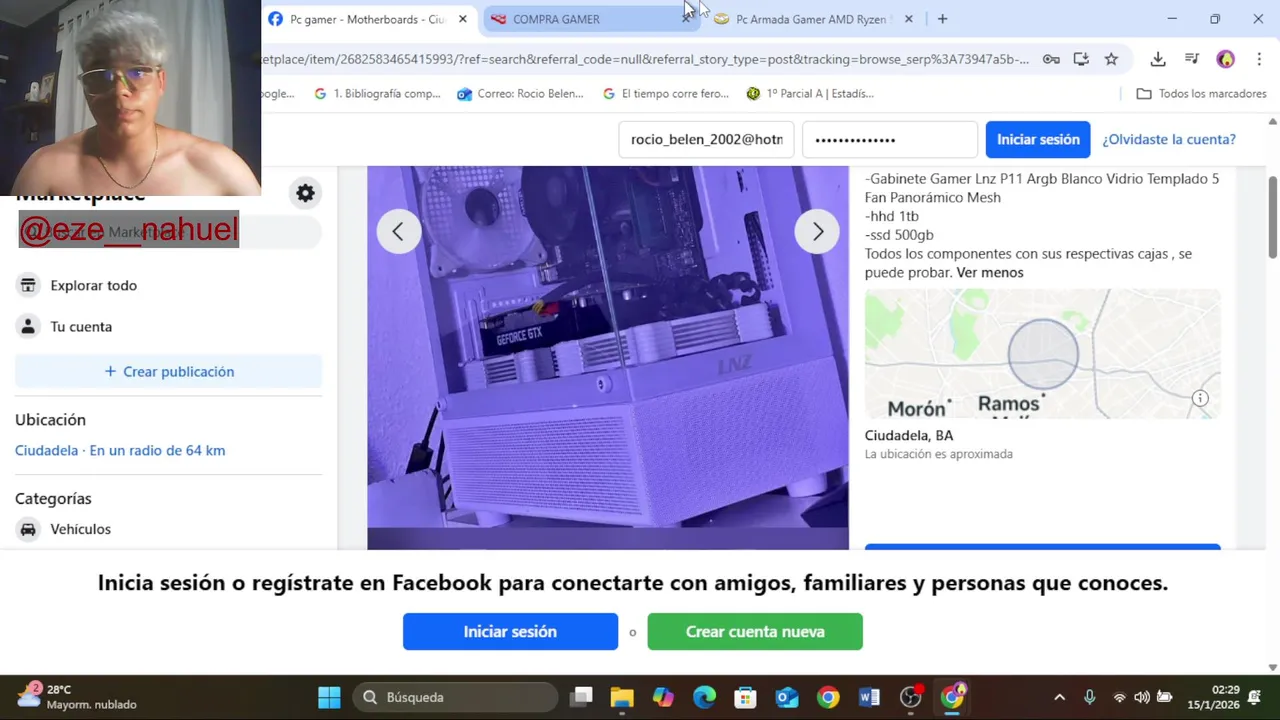
Task: Click the location map thumbnail
Action: click(x=1042, y=353)
